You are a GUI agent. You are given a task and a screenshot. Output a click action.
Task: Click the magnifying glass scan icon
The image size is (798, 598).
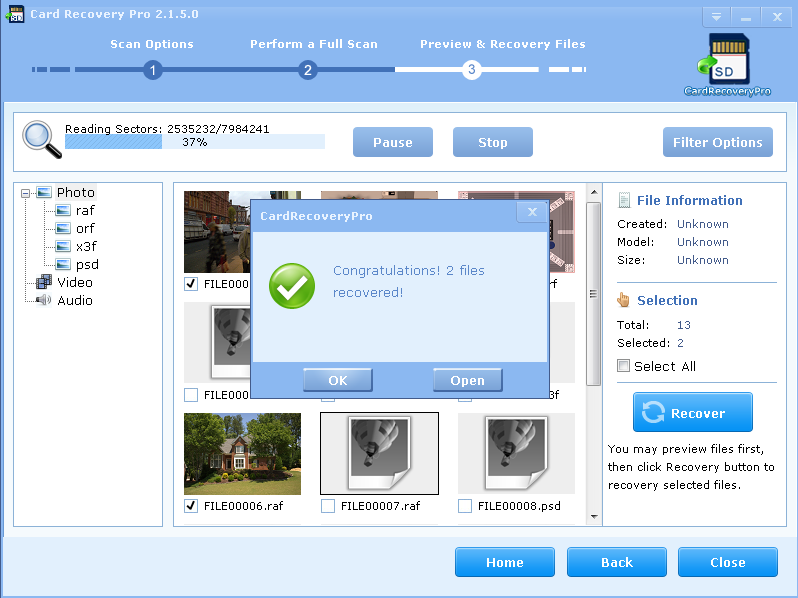click(x=42, y=139)
